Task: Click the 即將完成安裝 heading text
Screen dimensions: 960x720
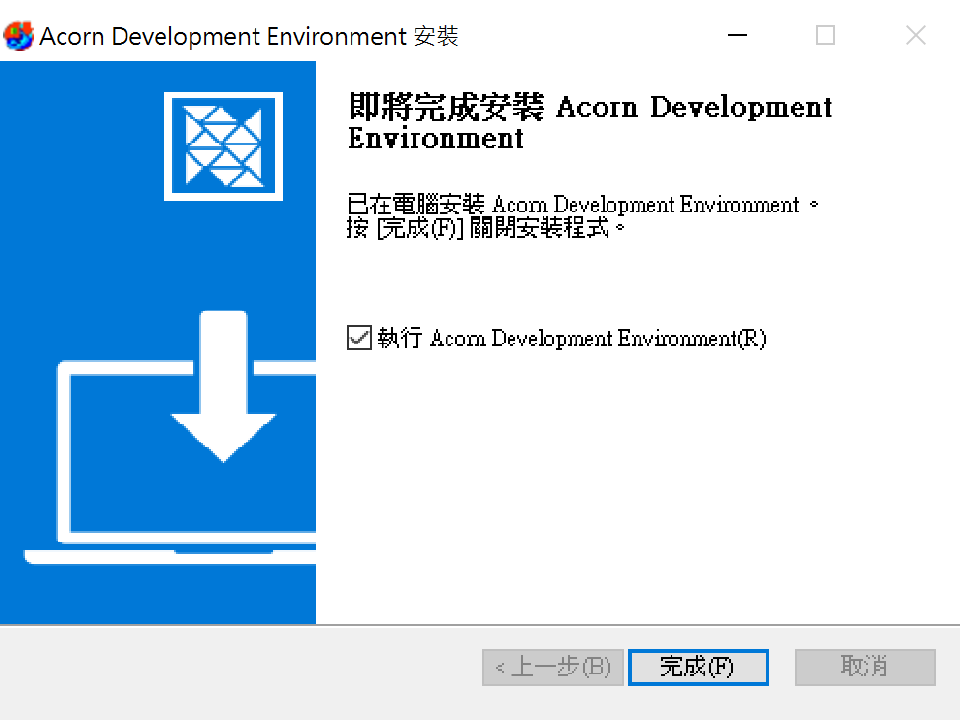Action: click(446, 107)
